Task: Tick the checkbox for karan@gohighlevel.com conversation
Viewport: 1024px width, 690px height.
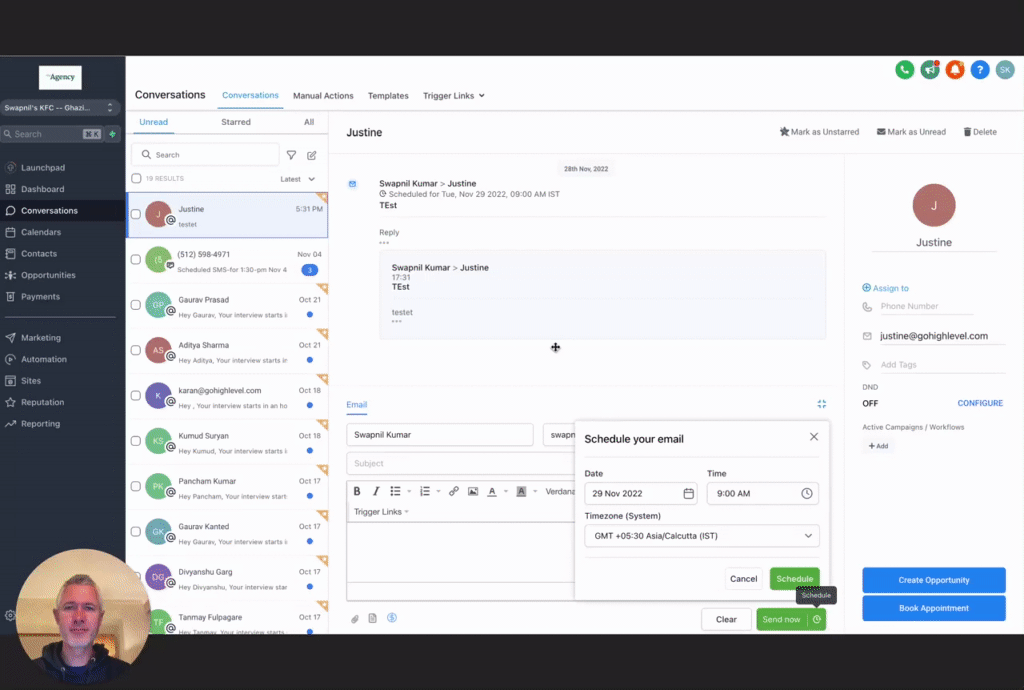Action: (x=136, y=396)
